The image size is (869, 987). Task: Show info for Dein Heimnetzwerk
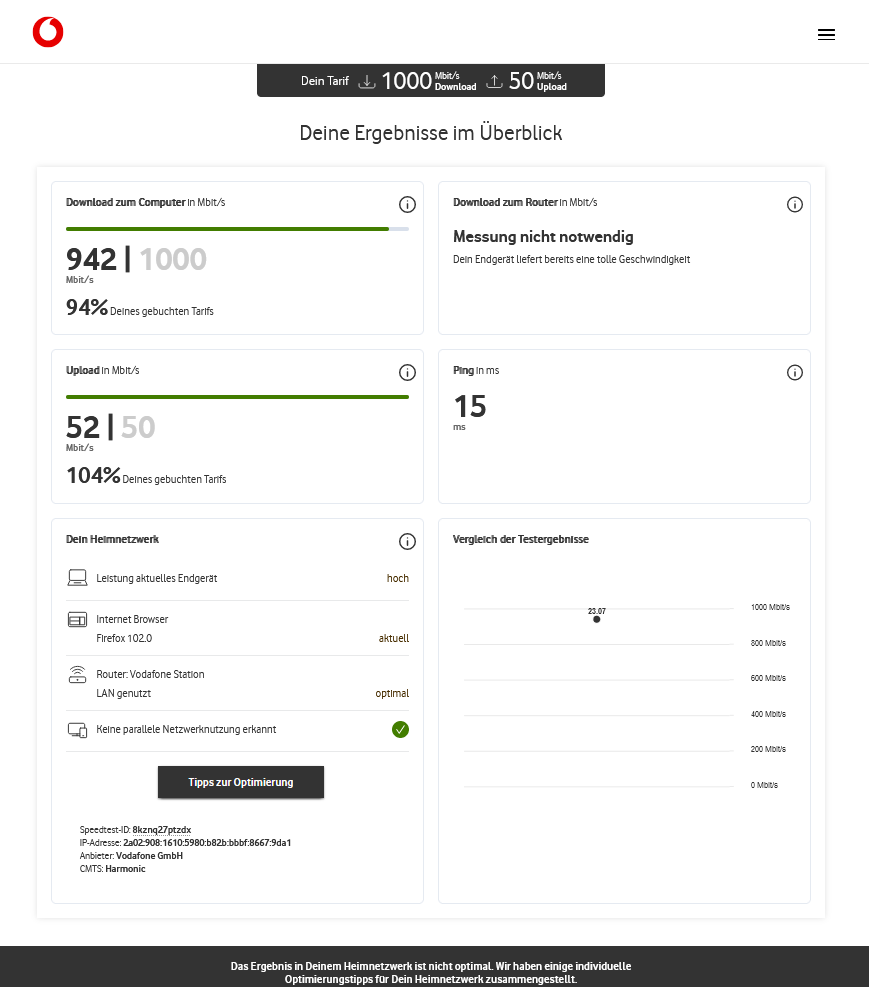point(407,542)
